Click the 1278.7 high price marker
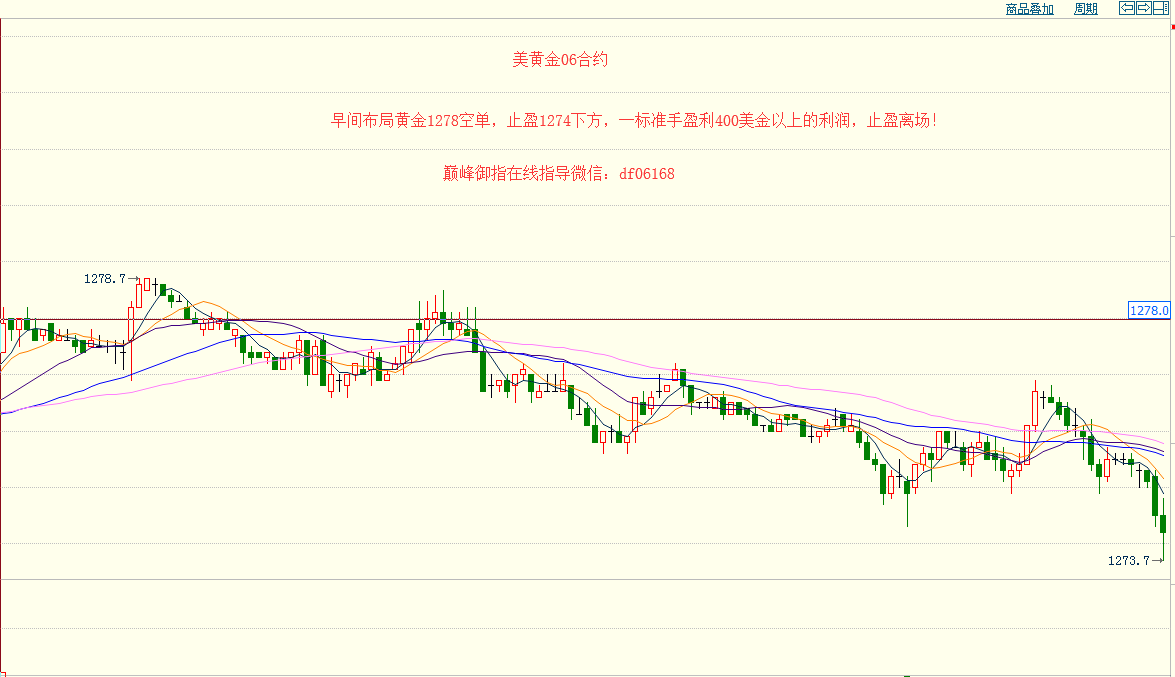 105,279
